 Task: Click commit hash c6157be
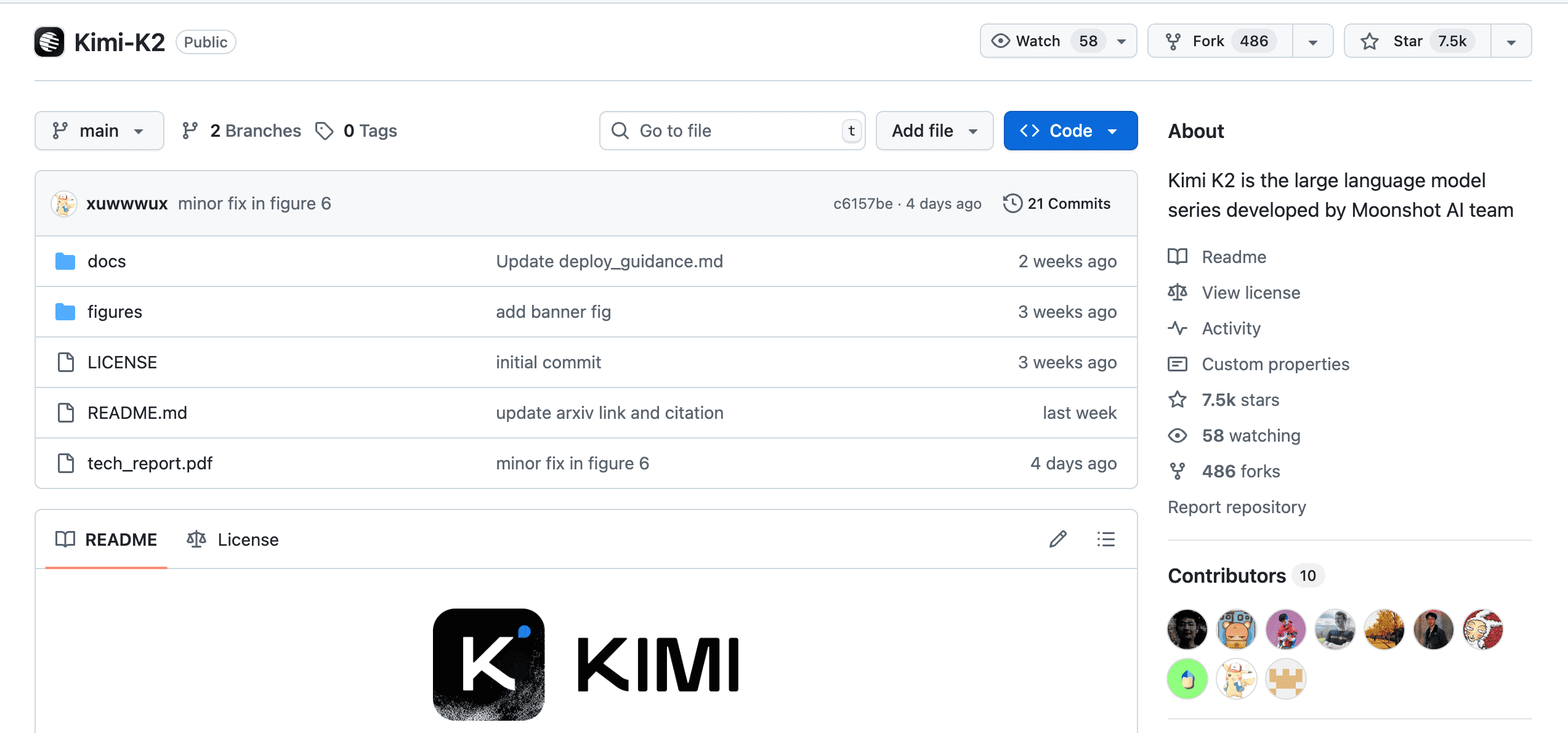pyautogui.click(x=863, y=204)
